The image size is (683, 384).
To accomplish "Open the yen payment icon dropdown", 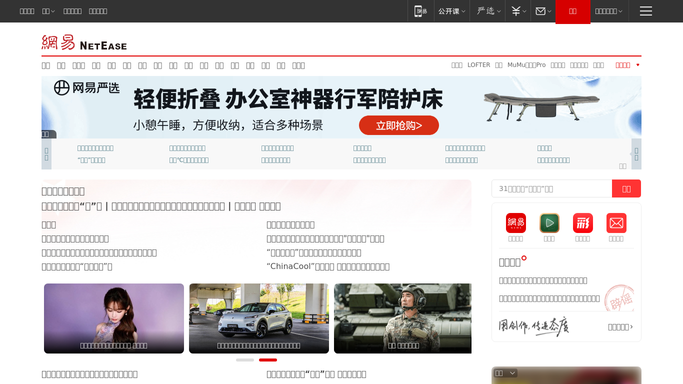I will coord(518,11).
